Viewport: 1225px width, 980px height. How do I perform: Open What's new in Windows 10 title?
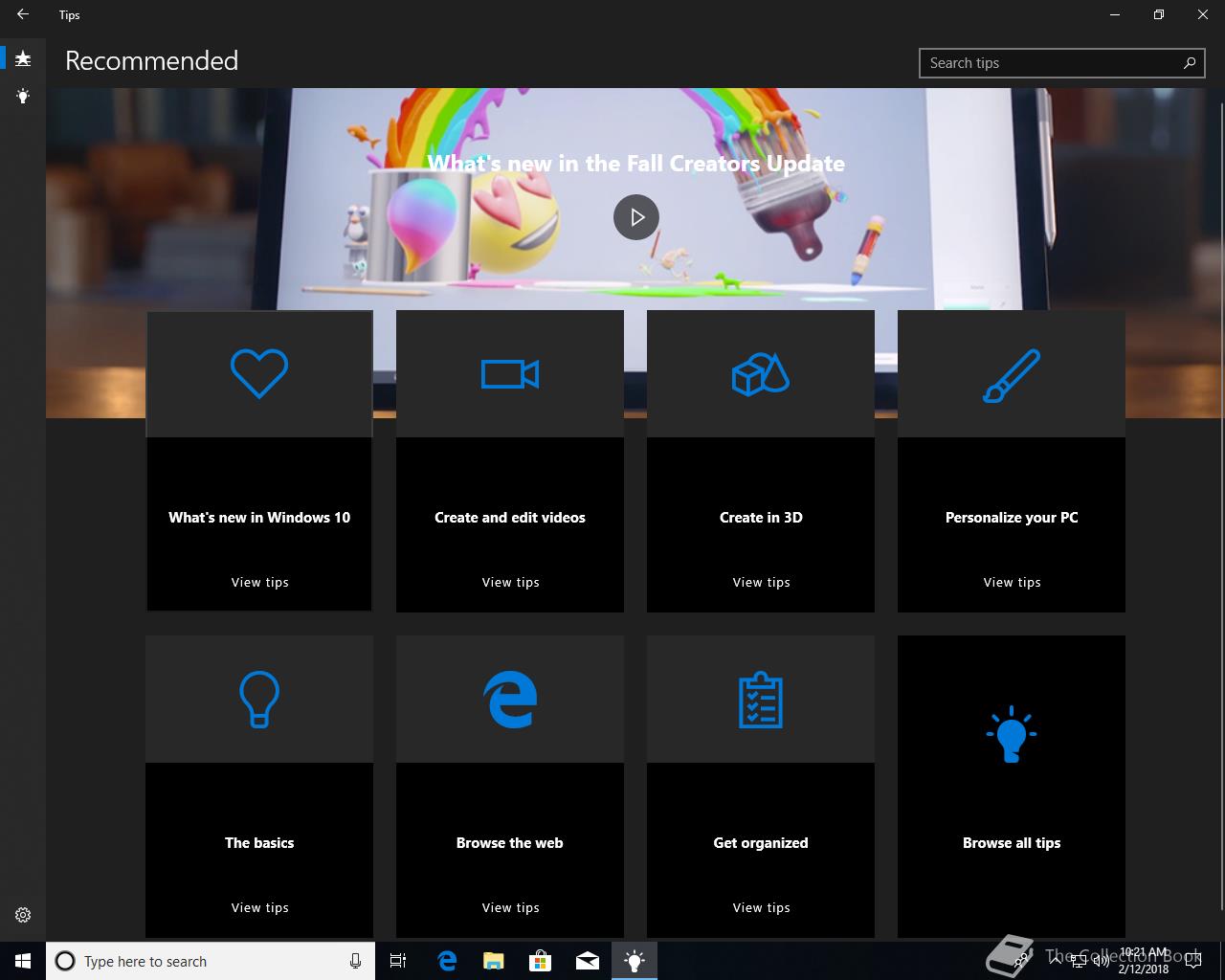click(259, 518)
